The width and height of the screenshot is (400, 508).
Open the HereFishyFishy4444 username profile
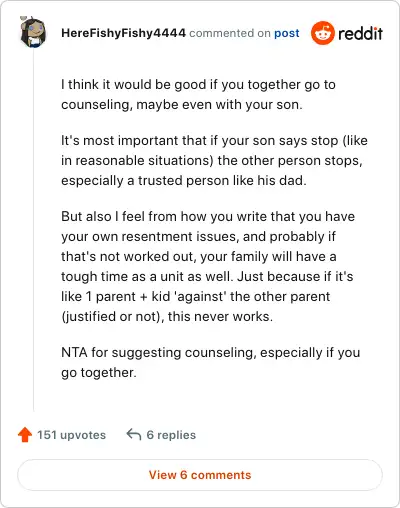pos(123,33)
